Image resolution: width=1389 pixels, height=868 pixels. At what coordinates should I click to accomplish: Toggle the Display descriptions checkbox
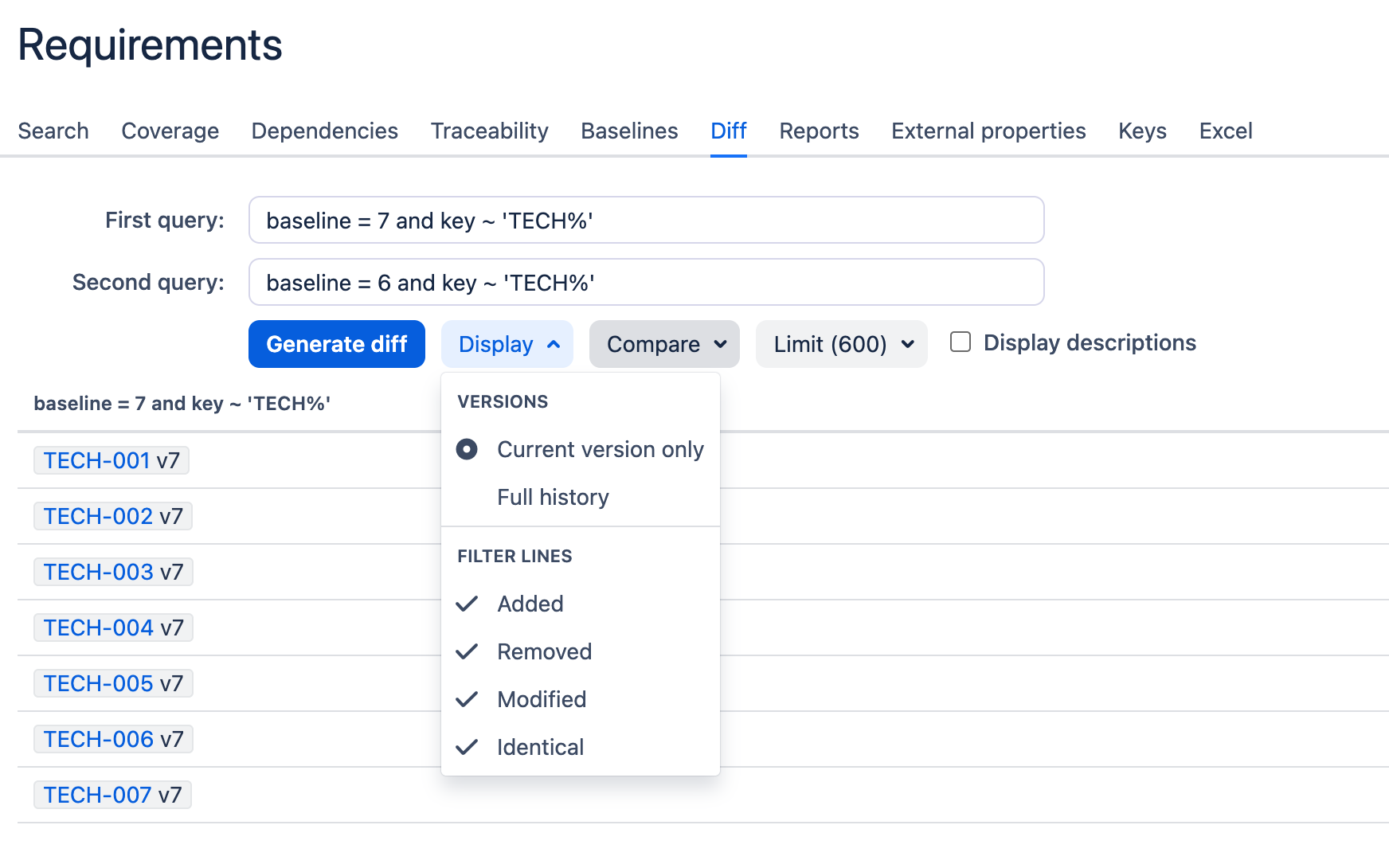(x=961, y=342)
